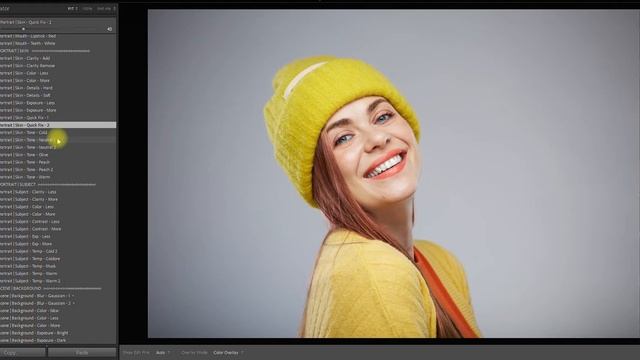
Task: Click the amount value 40 field
Action: point(109,29)
